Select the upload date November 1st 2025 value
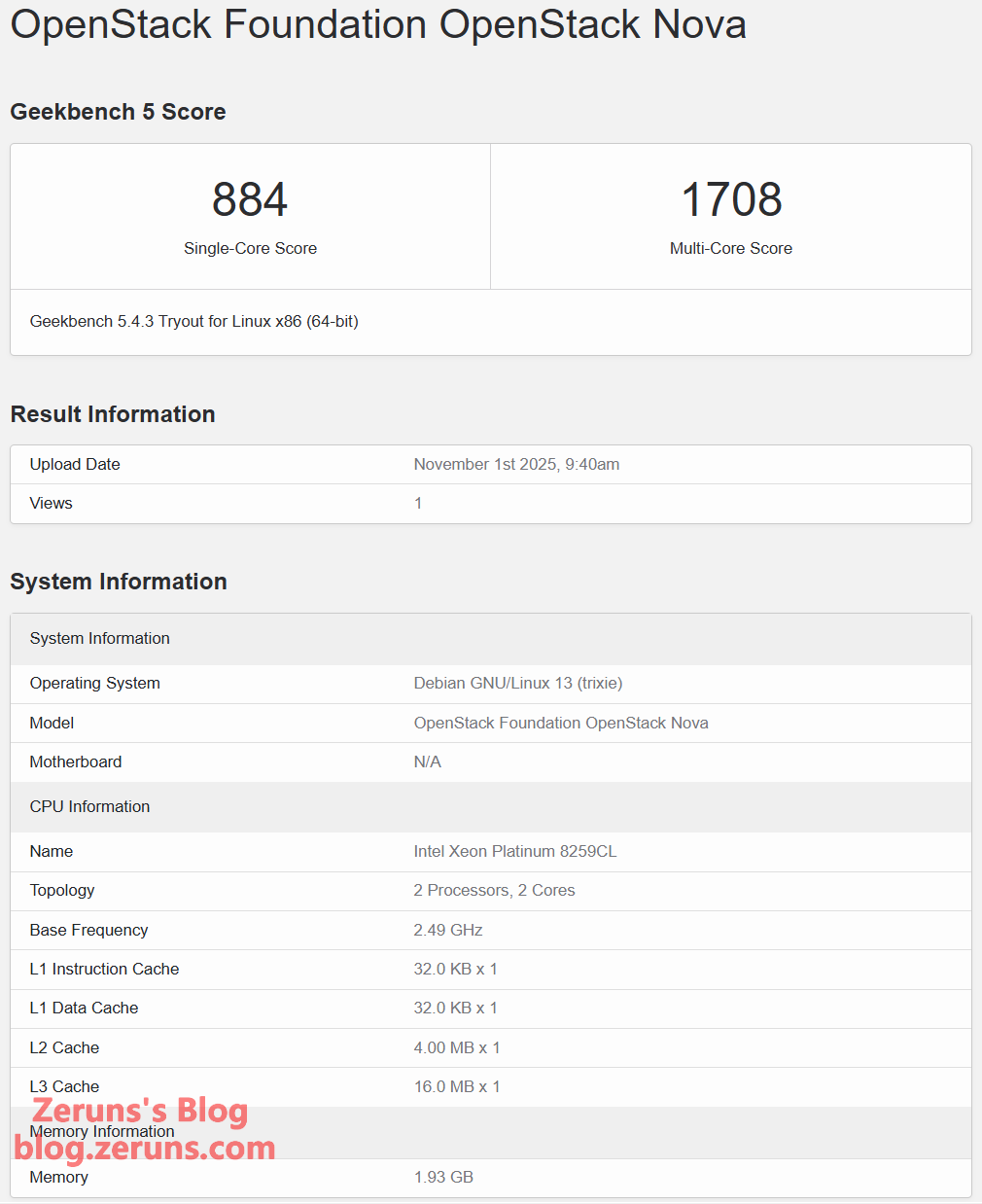982x1204 pixels. pos(516,465)
